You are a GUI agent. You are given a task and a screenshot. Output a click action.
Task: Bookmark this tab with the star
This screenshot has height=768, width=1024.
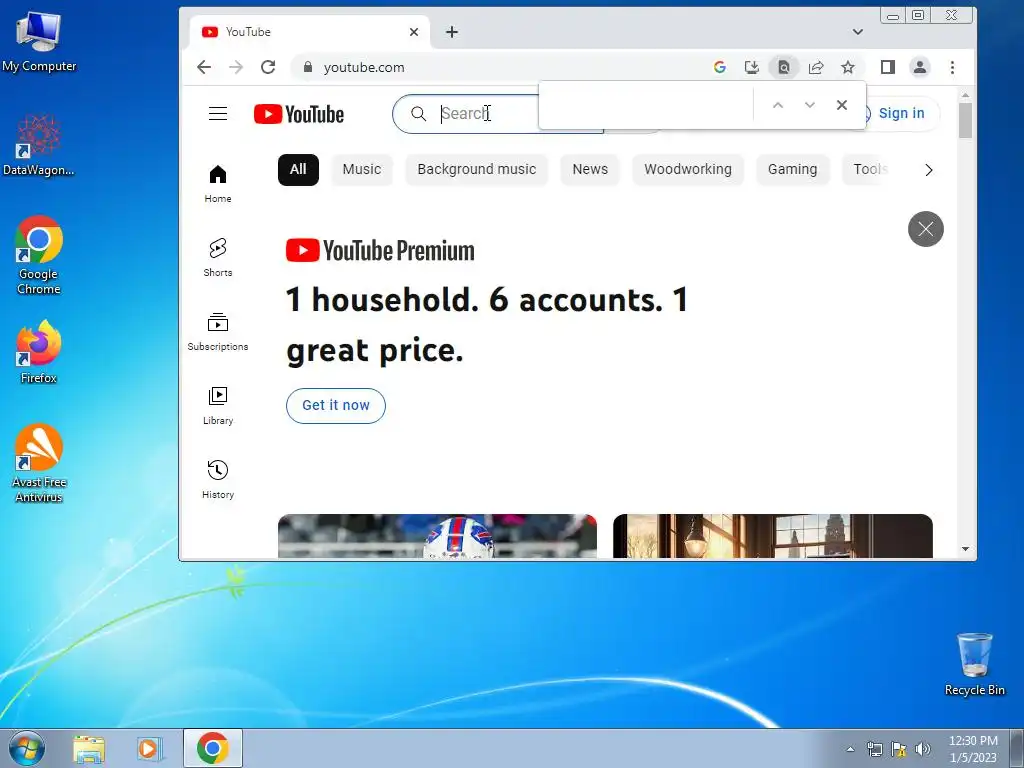click(848, 67)
